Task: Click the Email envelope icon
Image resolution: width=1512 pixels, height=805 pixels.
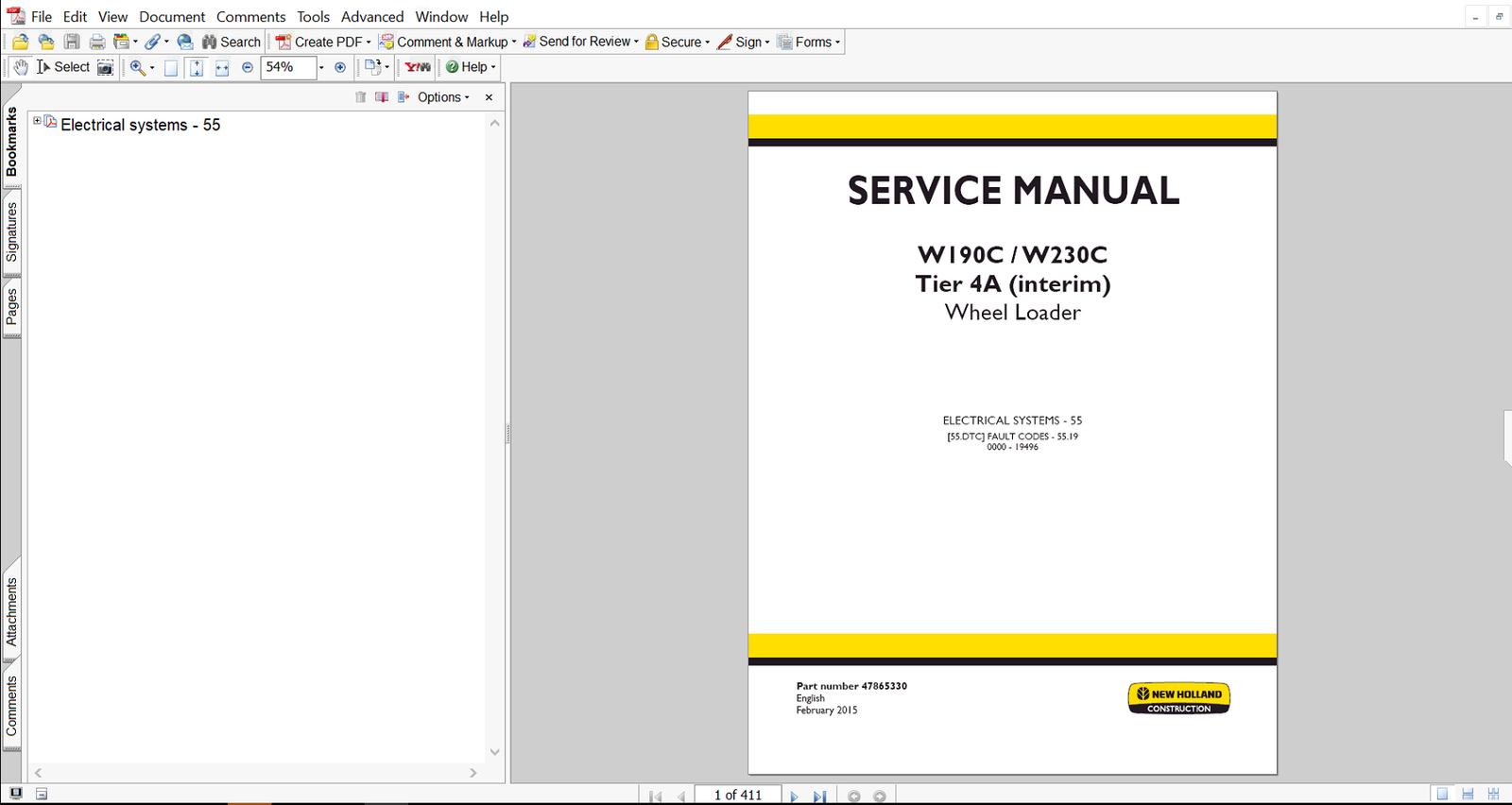Action: point(185,42)
